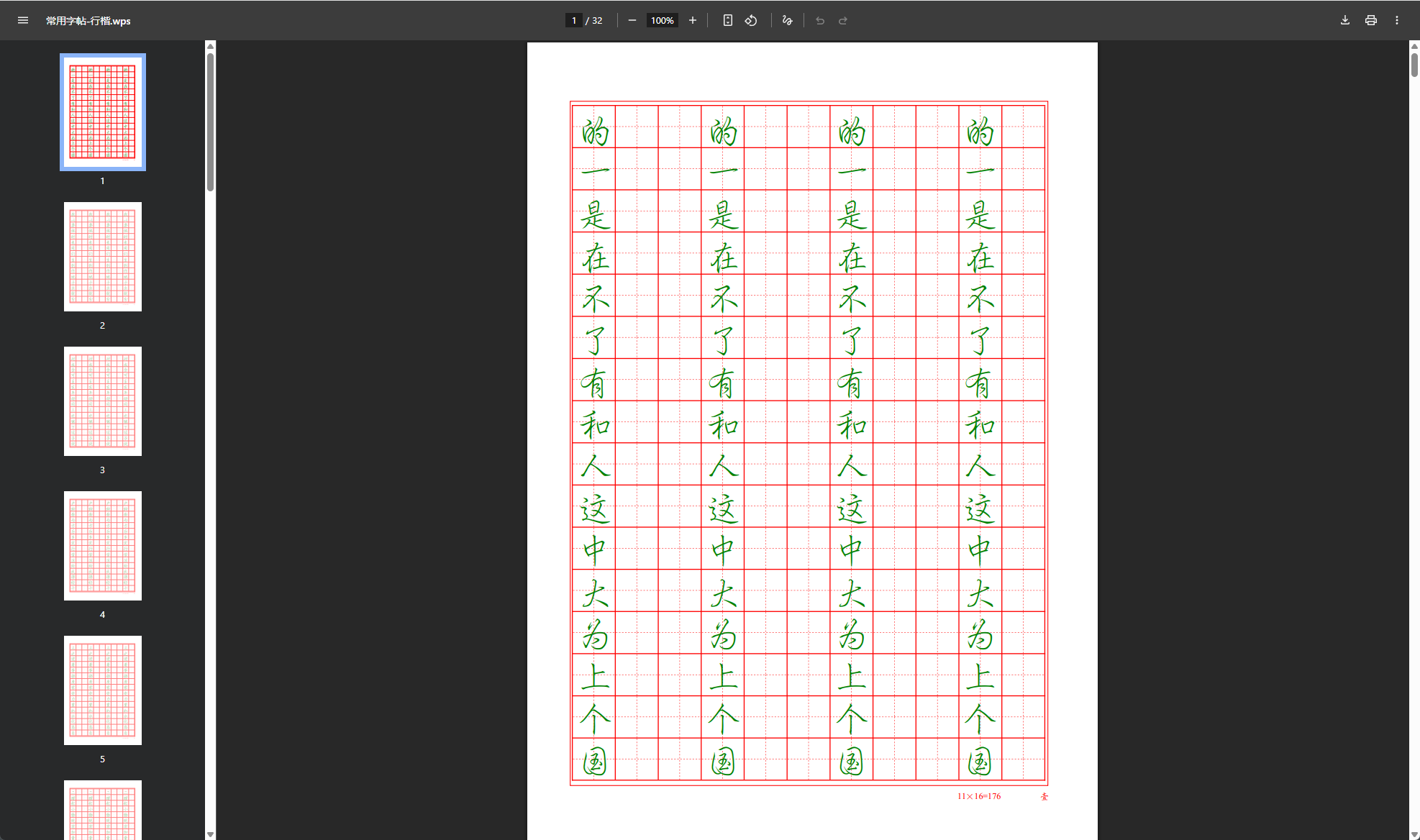Select page 5 thumbnail
1420x840 pixels.
tap(103, 690)
